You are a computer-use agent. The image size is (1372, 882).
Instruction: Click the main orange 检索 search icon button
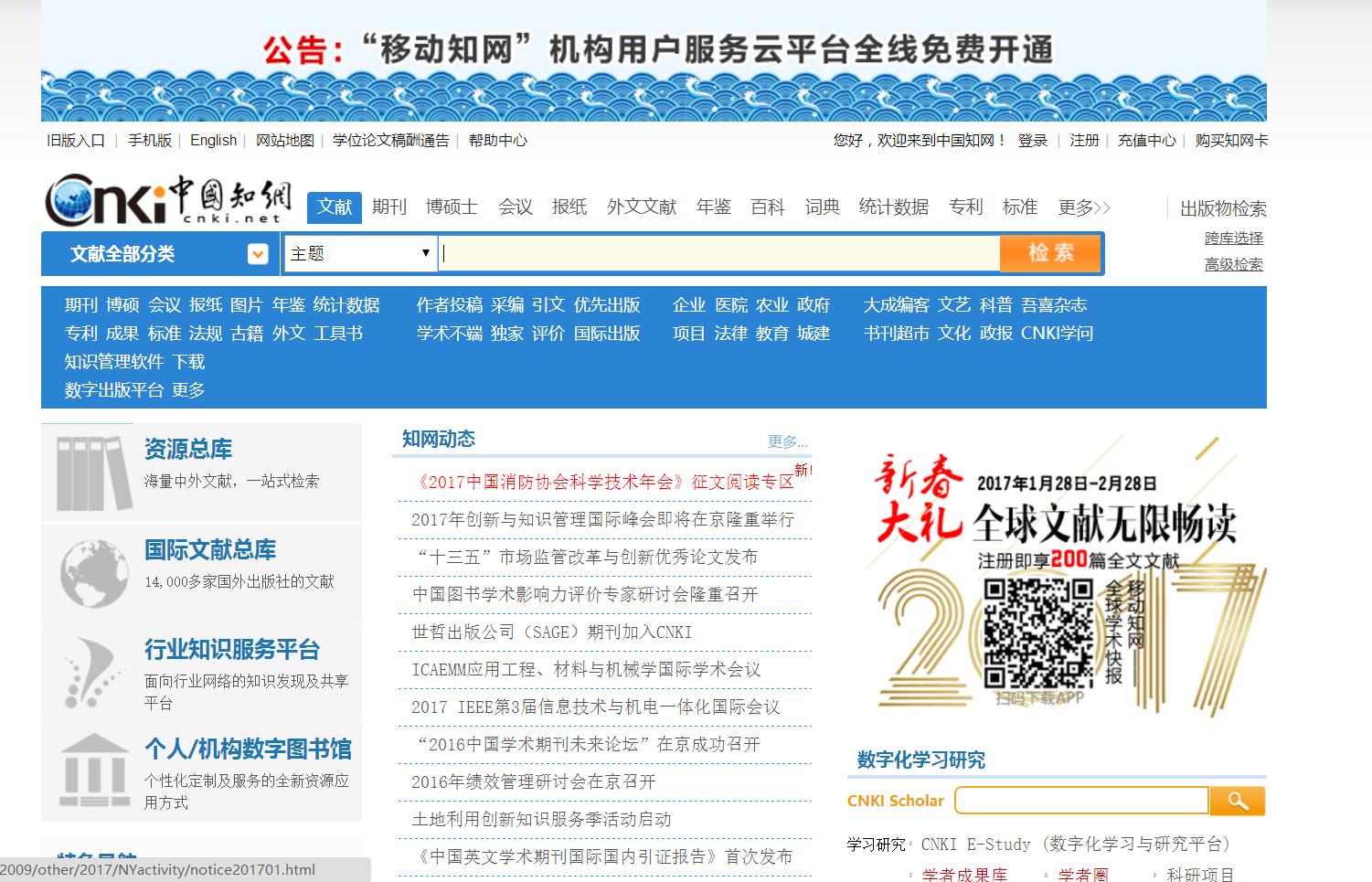(1050, 253)
